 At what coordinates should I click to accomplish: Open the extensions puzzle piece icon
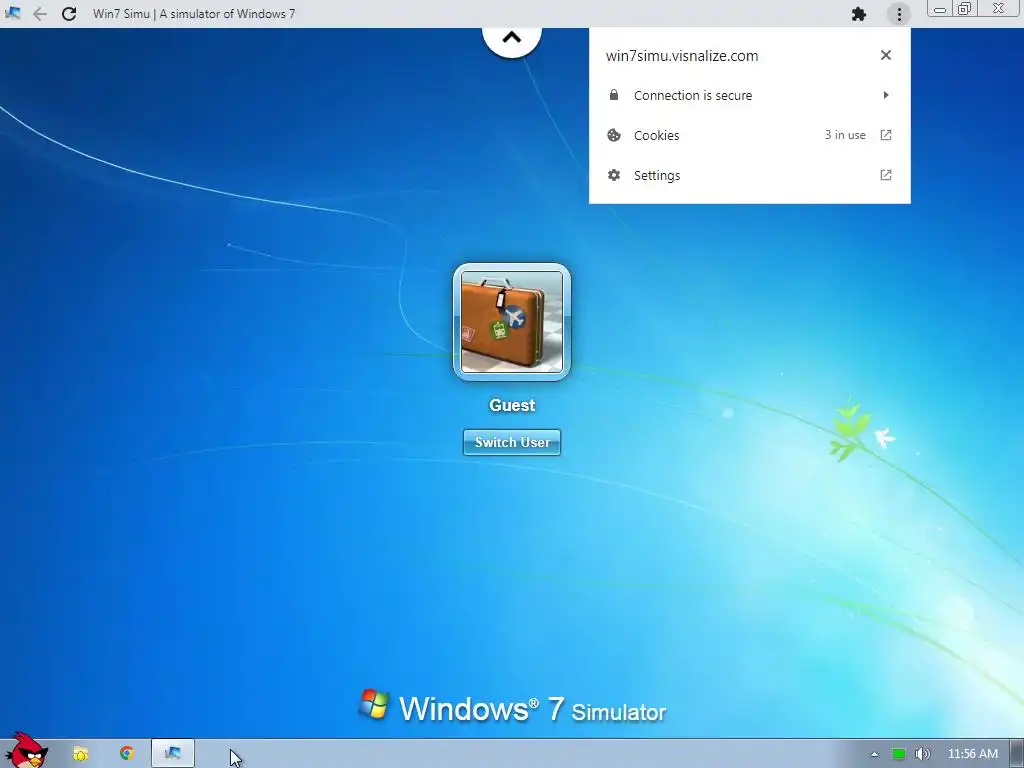tap(859, 14)
